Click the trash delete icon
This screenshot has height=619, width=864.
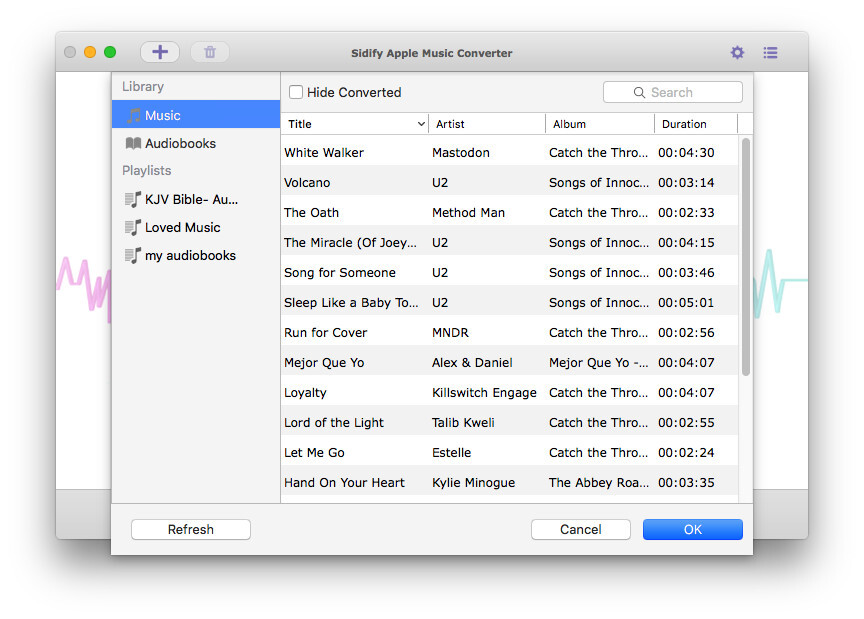[210, 51]
